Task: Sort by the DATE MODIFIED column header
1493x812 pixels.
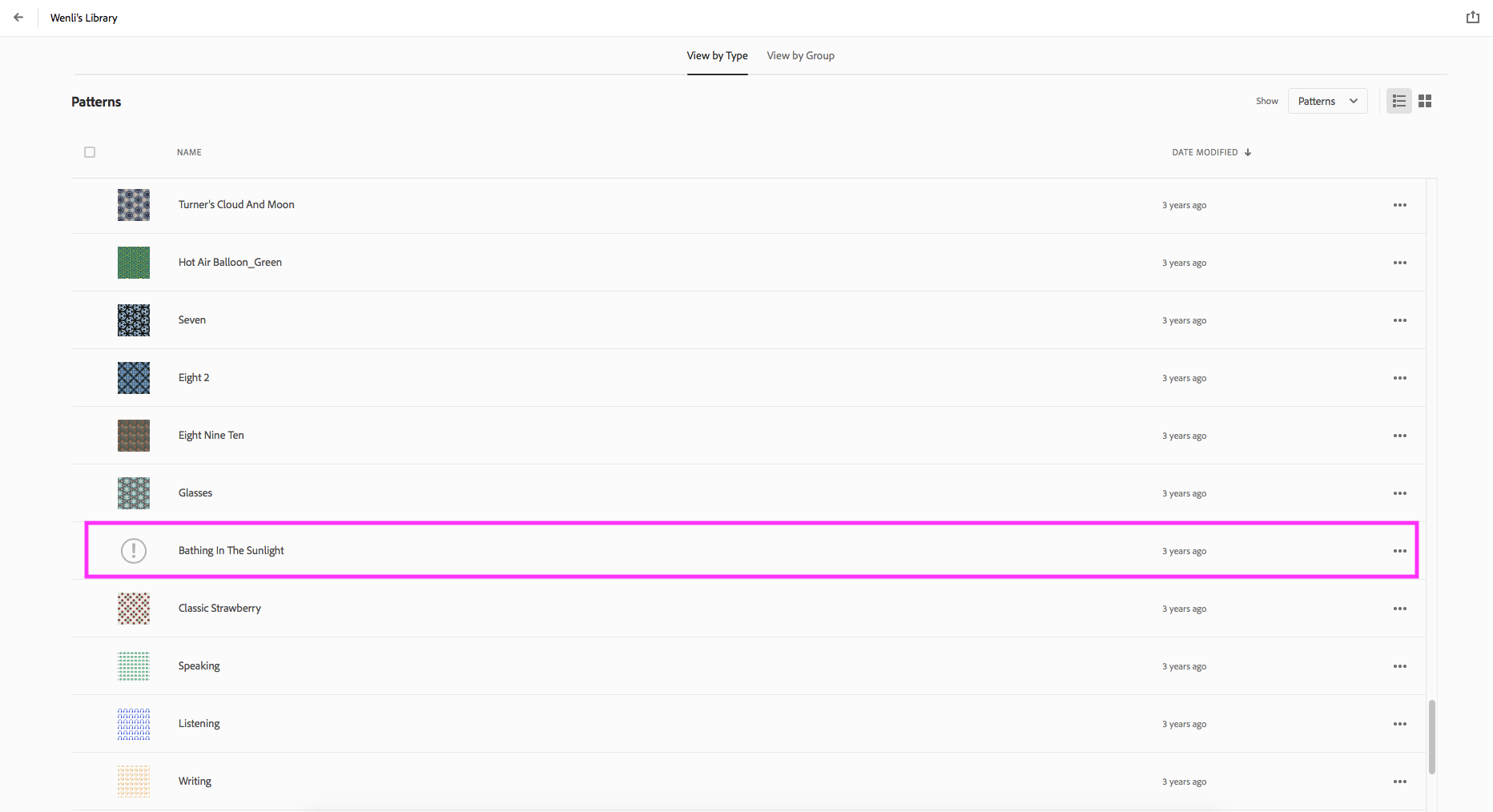Action: 1205,152
